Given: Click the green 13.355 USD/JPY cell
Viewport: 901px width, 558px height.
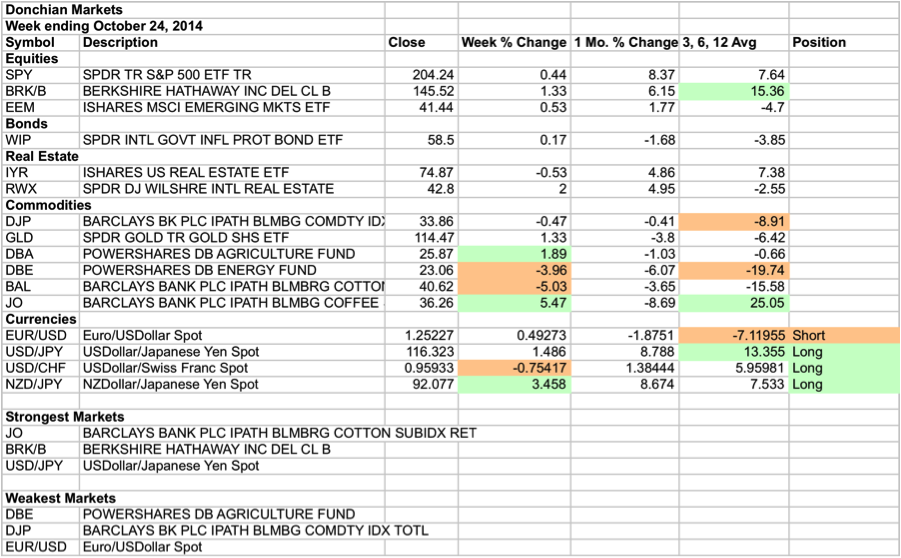Looking at the screenshot, I should pyautogui.click(x=734, y=352).
